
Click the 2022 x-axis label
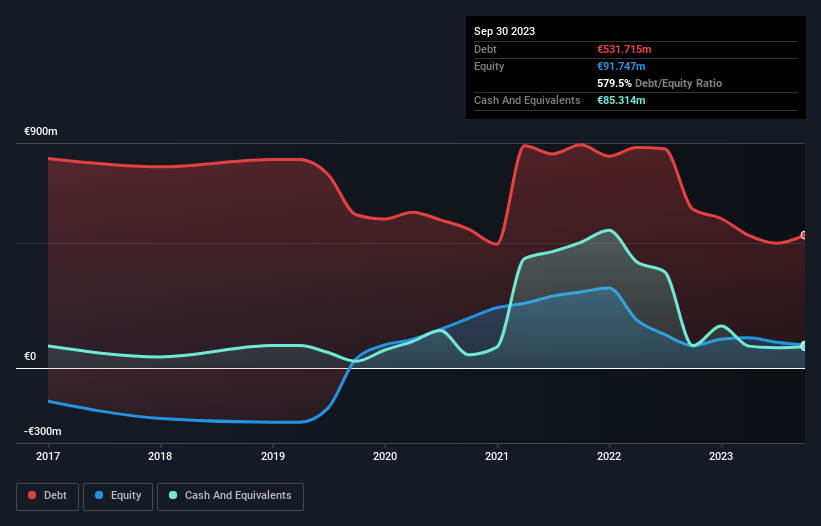pyautogui.click(x=609, y=456)
